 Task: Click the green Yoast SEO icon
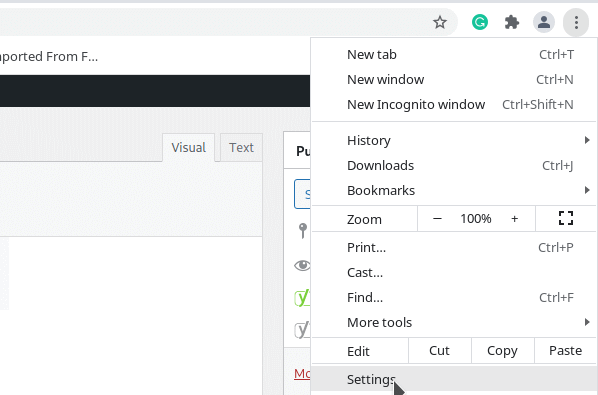pos(302,298)
